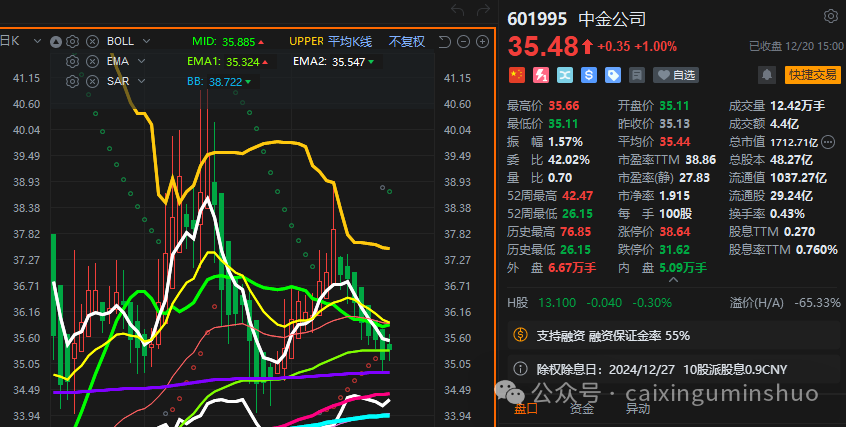This screenshot has width=846, height=427.
Task: Click 历史最高 76.85 value
Action: click(576, 232)
